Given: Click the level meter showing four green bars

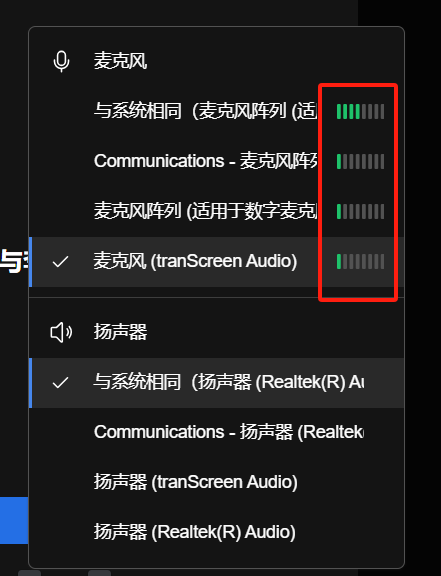Looking at the screenshot, I should tap(361, 111).
